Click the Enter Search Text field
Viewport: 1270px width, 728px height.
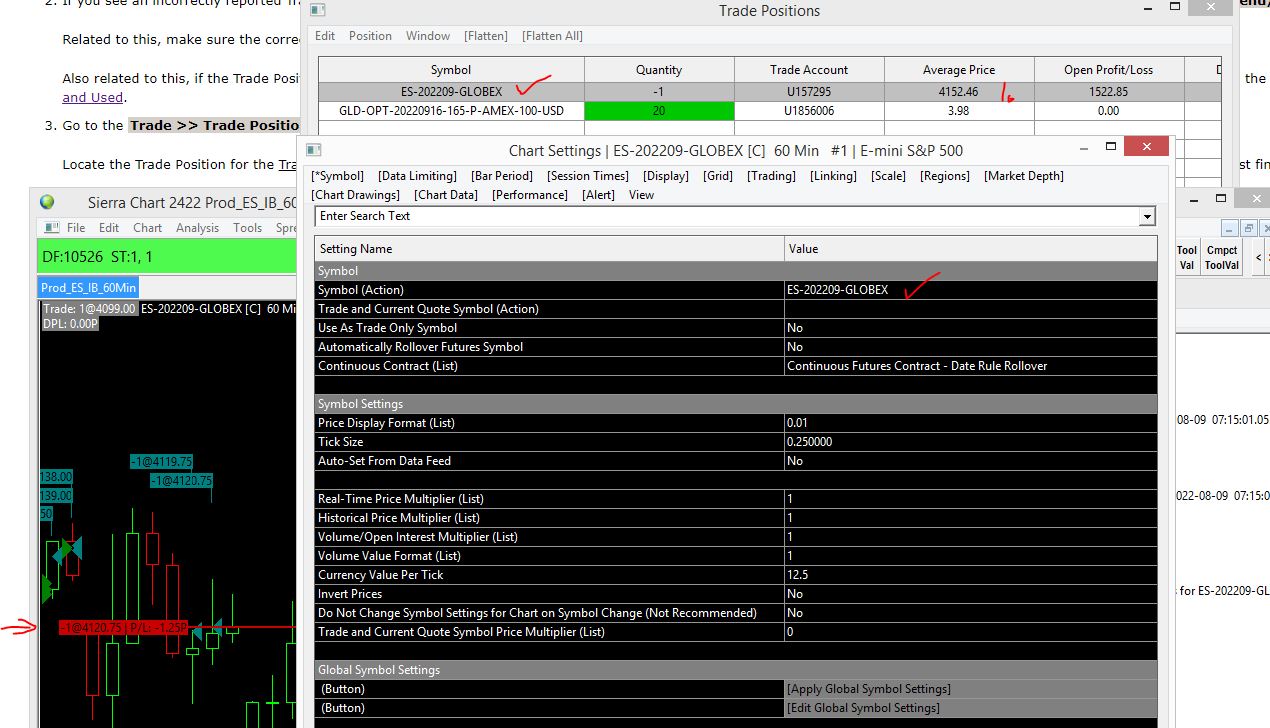point(727,216)
